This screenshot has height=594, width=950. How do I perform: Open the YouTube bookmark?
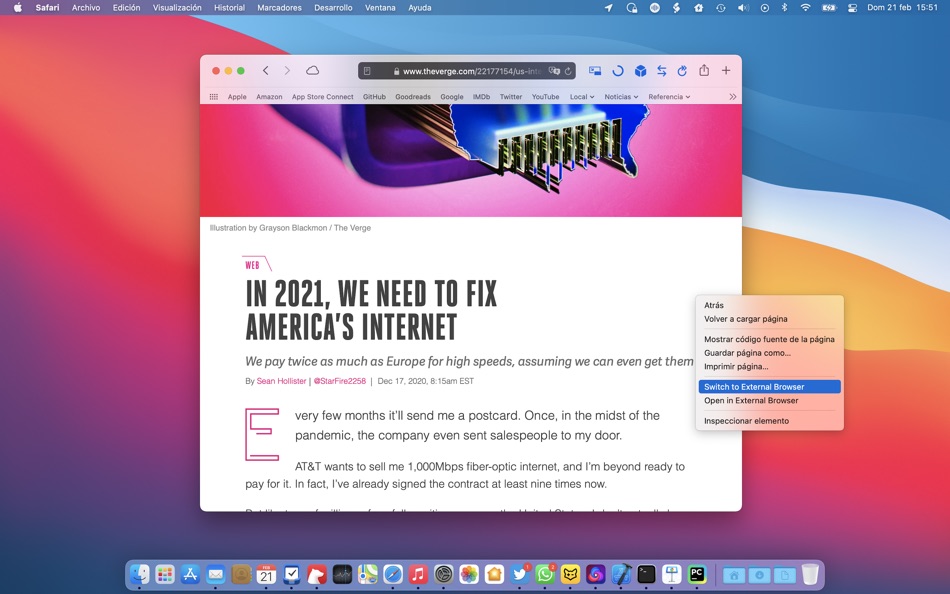click(545, 97)
